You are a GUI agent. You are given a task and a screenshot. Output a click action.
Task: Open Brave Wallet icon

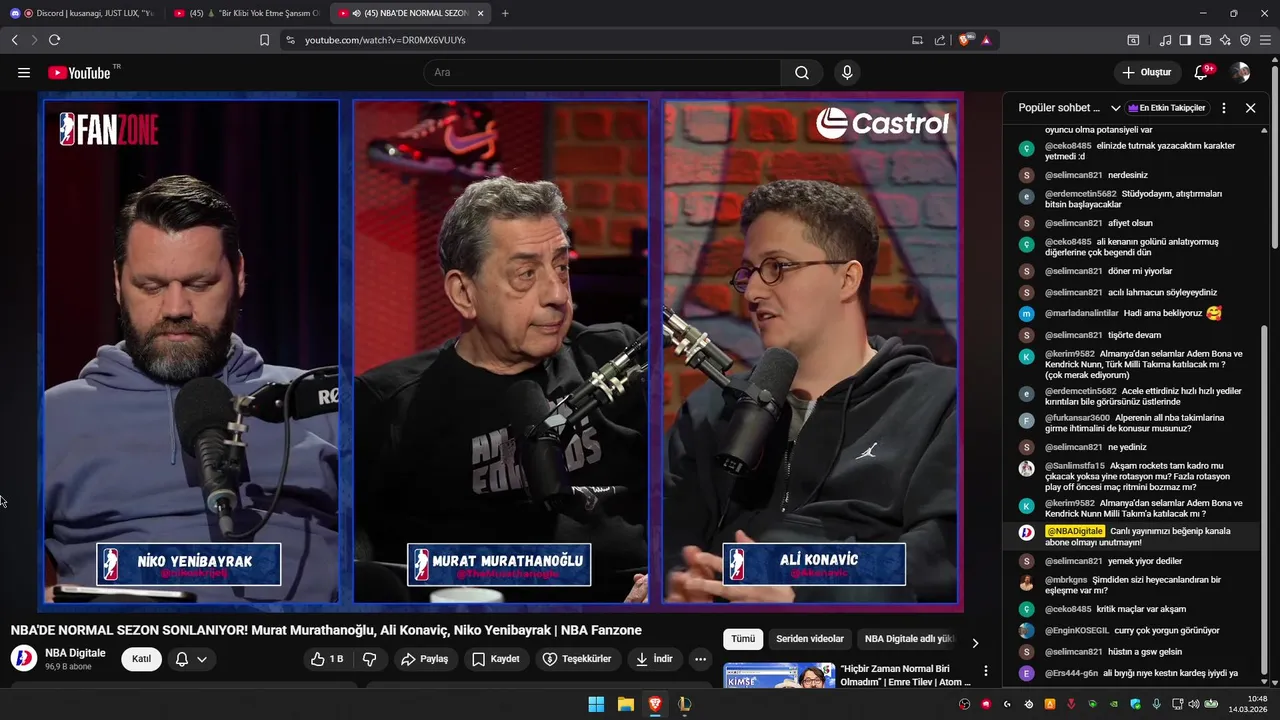coord(1205,40)
